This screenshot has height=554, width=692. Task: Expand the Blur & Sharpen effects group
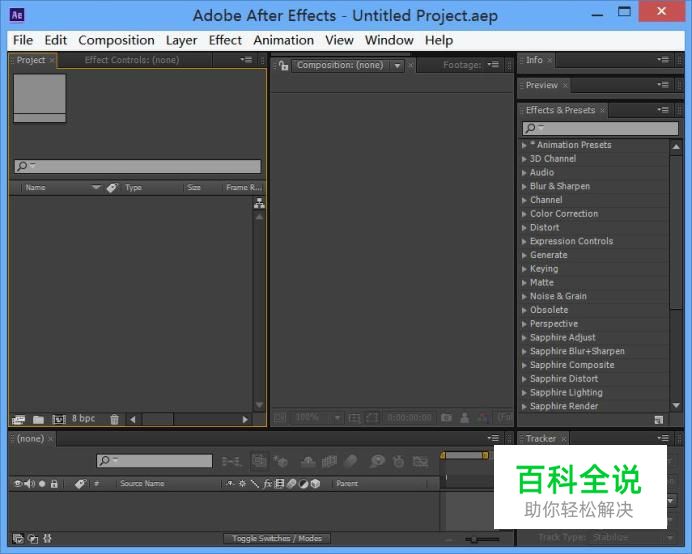click(524, 186)
